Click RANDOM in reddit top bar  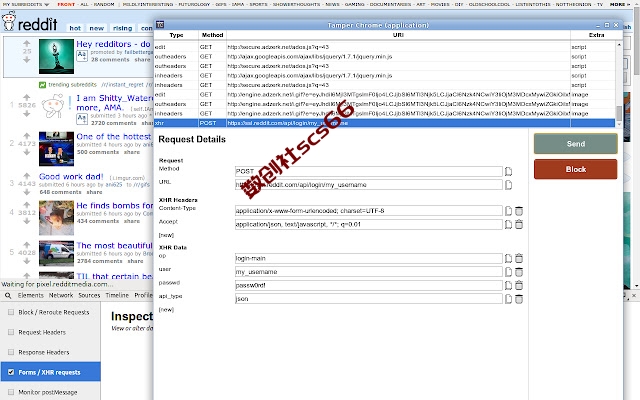[104, 4]
